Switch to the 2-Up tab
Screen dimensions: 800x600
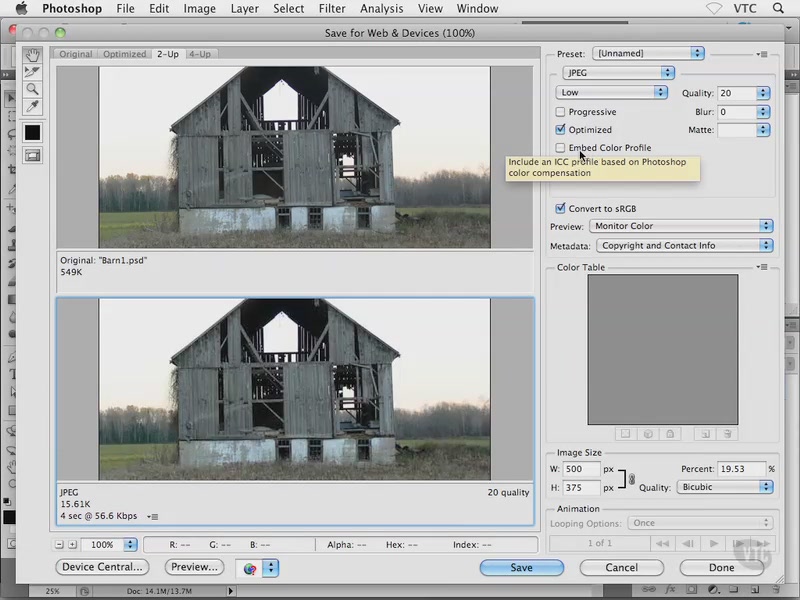[x=168, y=54]
